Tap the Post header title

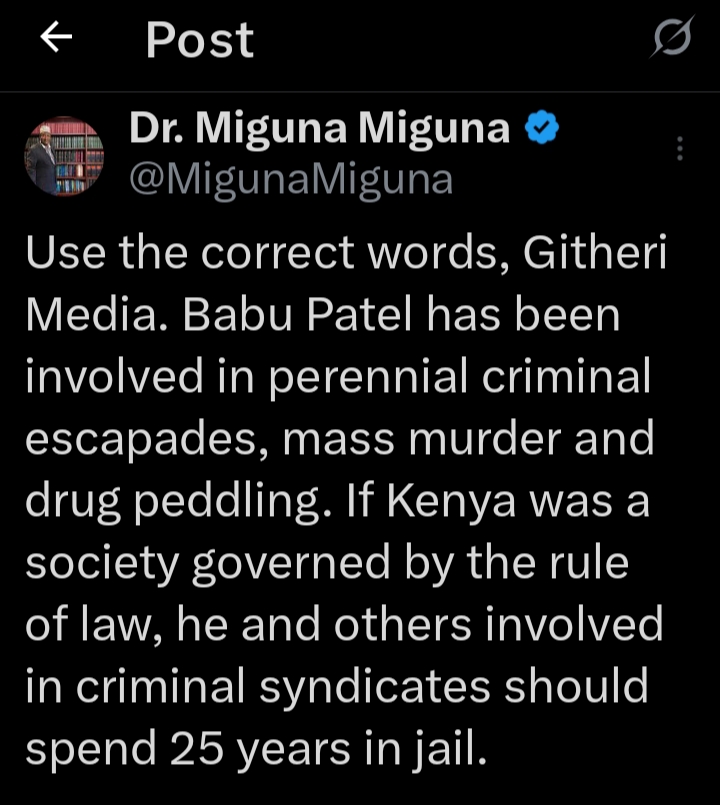click(x=199, y=40)
